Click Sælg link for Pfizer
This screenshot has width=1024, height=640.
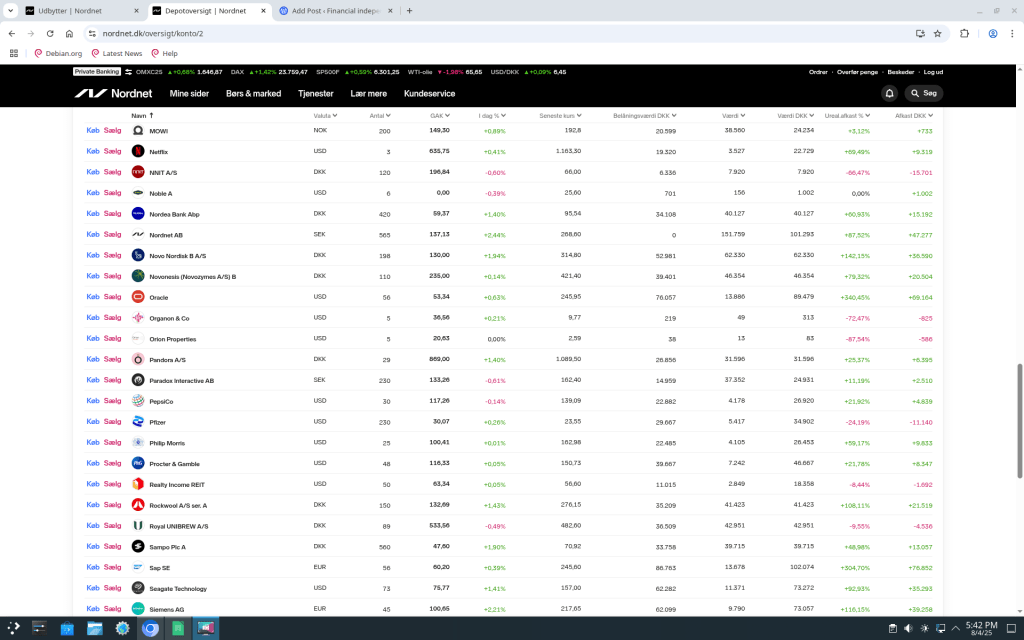coord(112,421)
